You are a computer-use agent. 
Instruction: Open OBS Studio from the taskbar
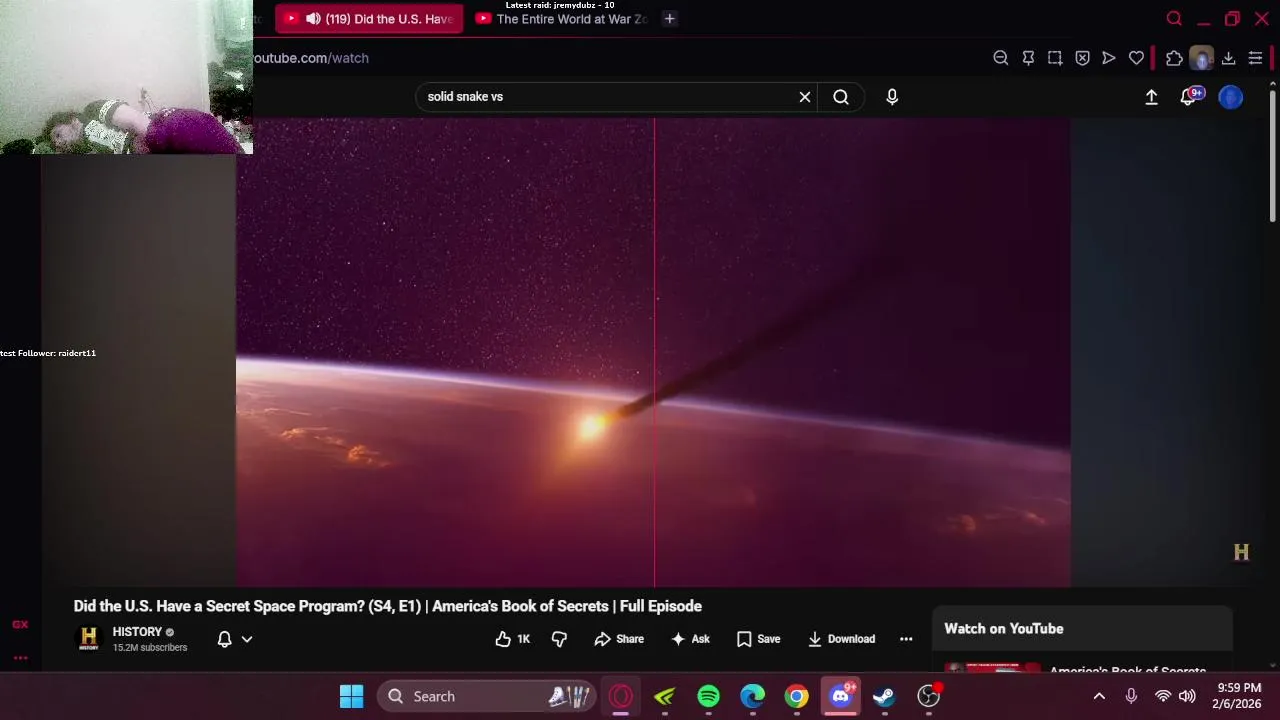pyautogui.click(x=929, y=697)
